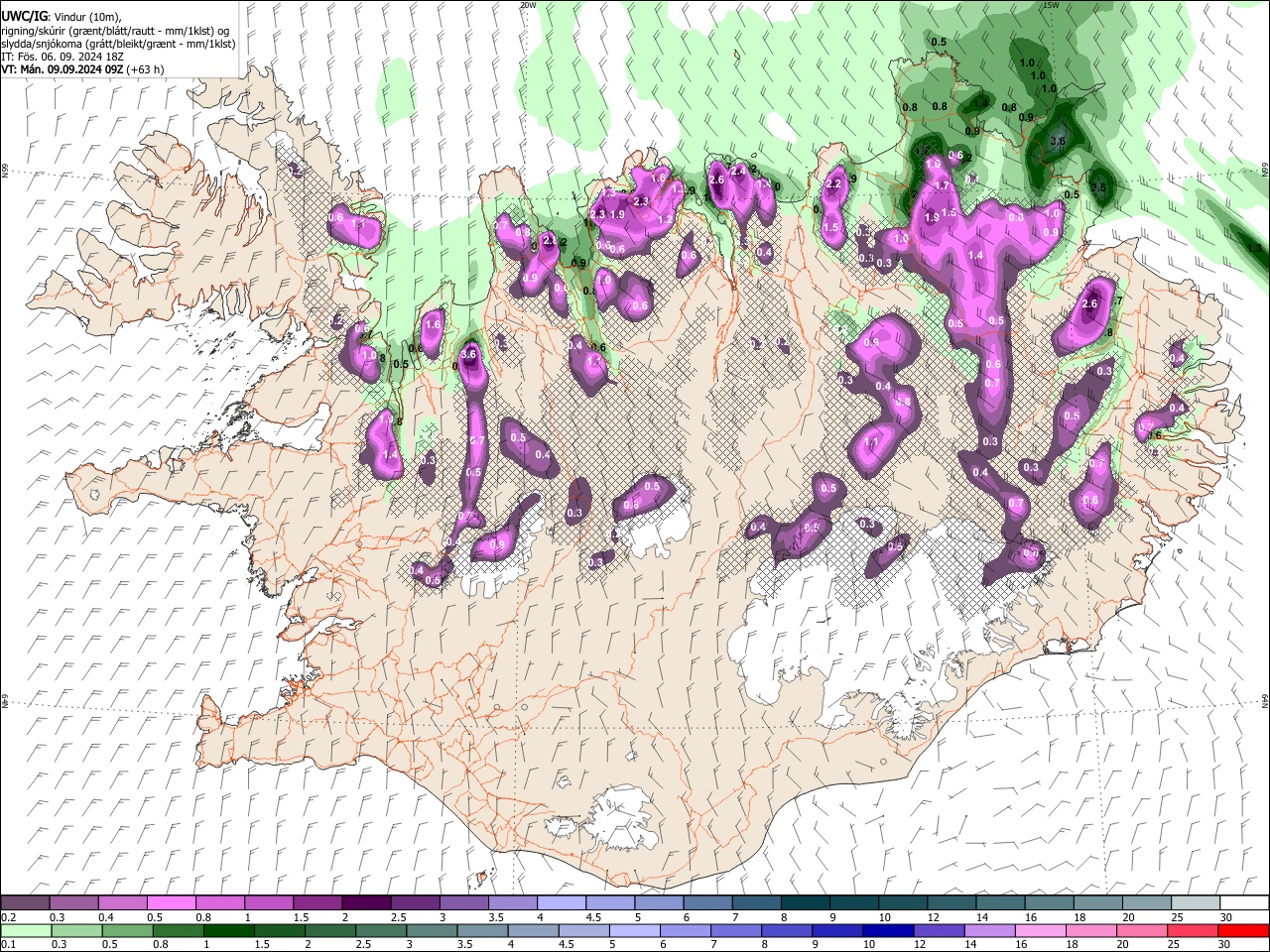Pick the magenta-purple 1.5–2 upper legend swatch
The height and width of the screenshot is (952, 1270).
pos(317,902)
